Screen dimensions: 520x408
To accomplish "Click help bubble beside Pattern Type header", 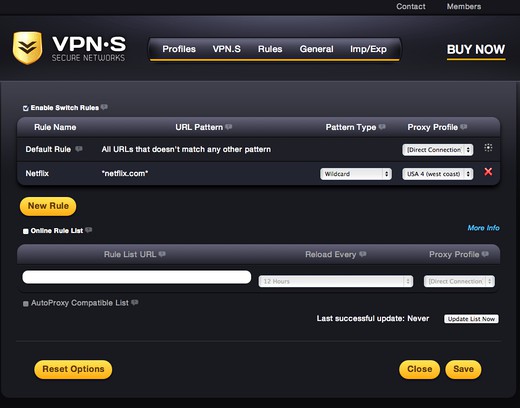I will [382, 127].
